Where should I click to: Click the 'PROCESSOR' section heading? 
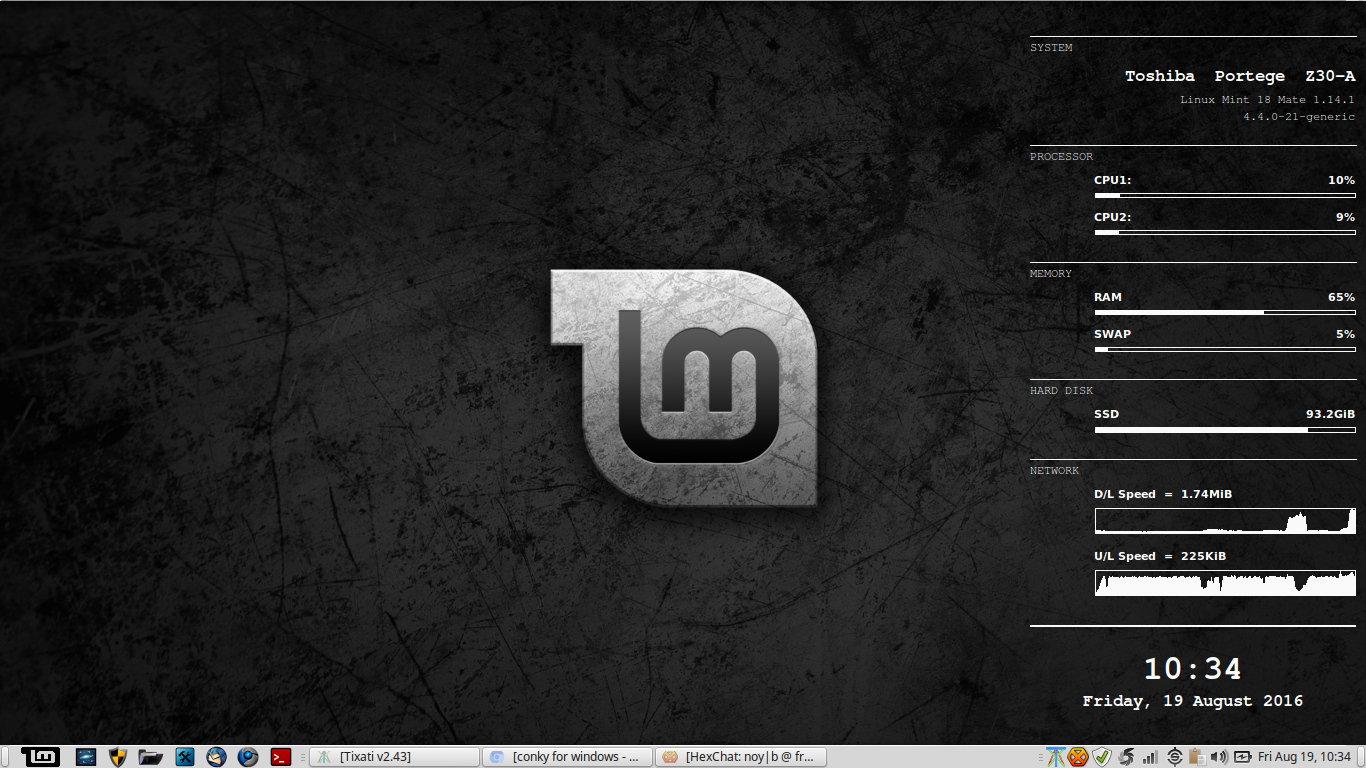coord(1061,156)
